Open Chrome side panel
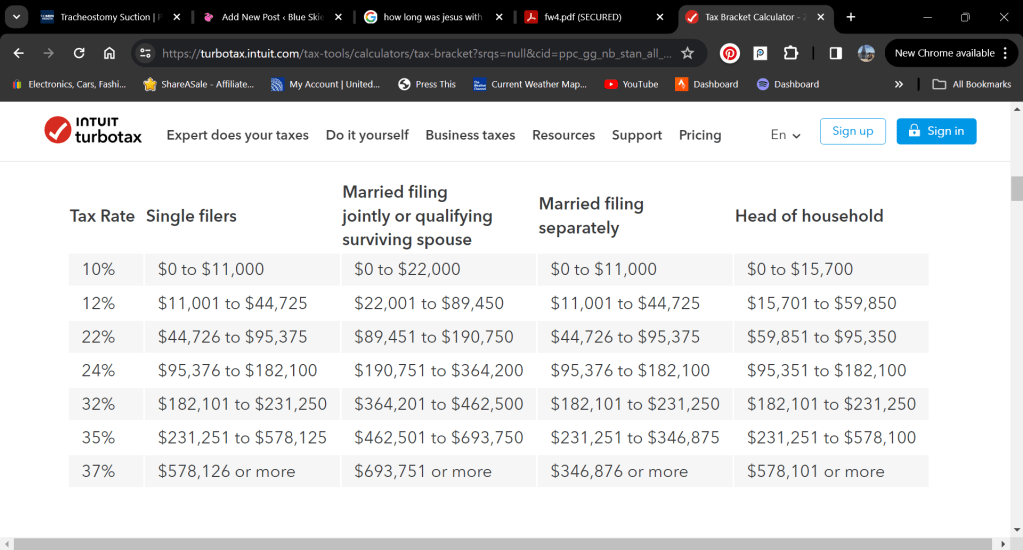 (835, 53)
